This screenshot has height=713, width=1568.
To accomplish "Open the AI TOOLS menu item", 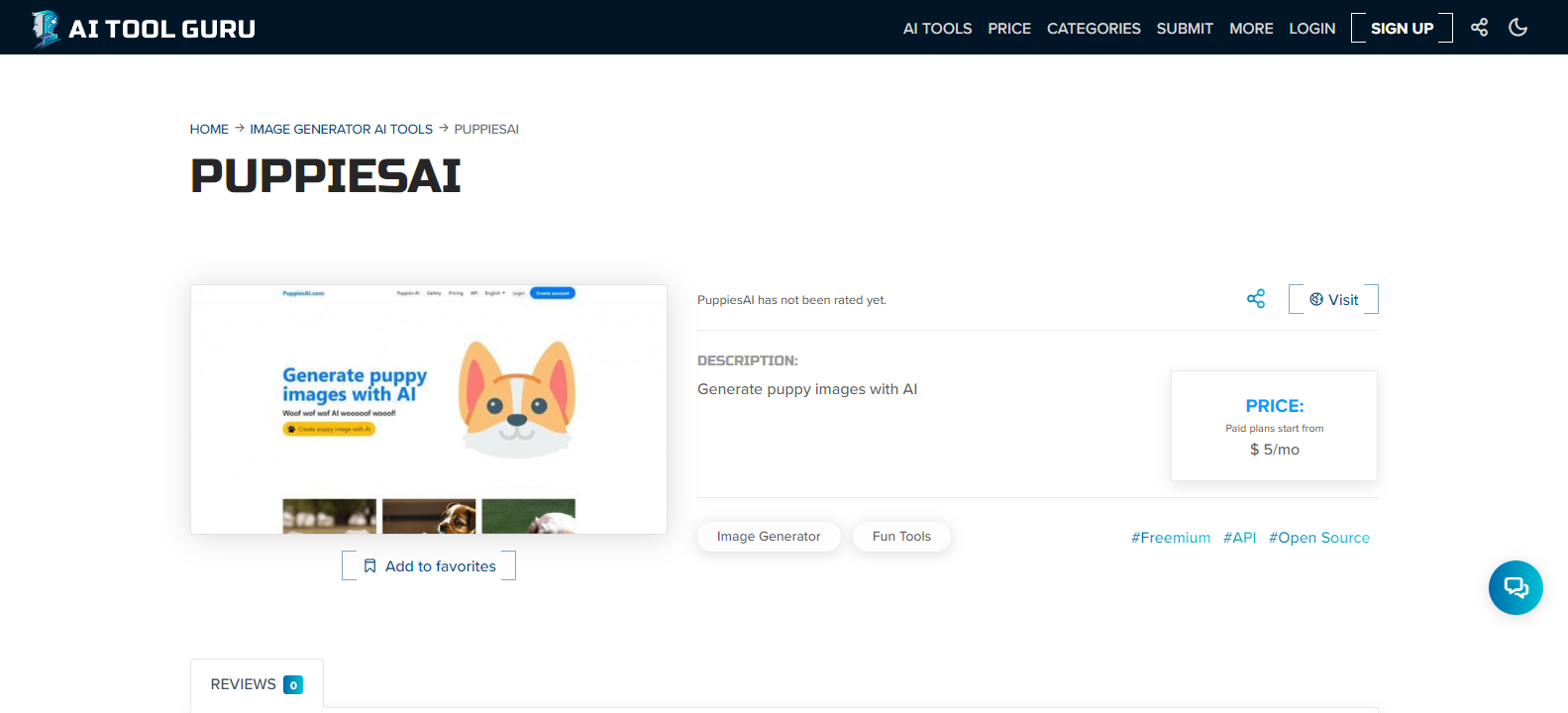I will tap(937, 29).
